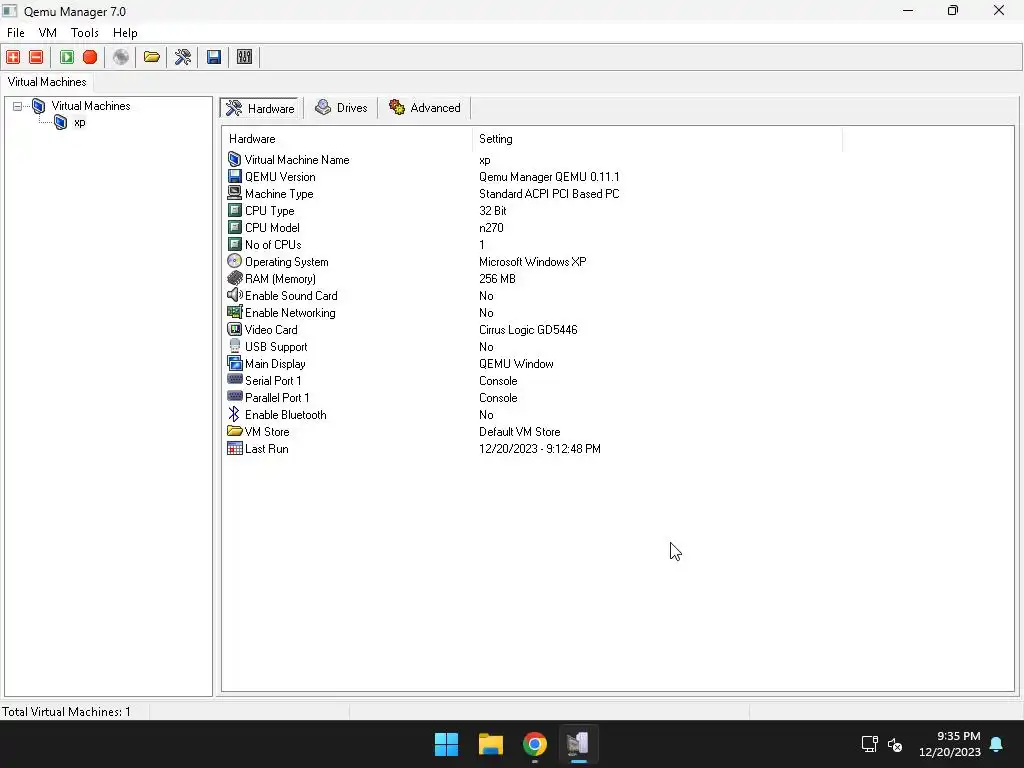Click the Machine Type computer icon

coord(234,193)
